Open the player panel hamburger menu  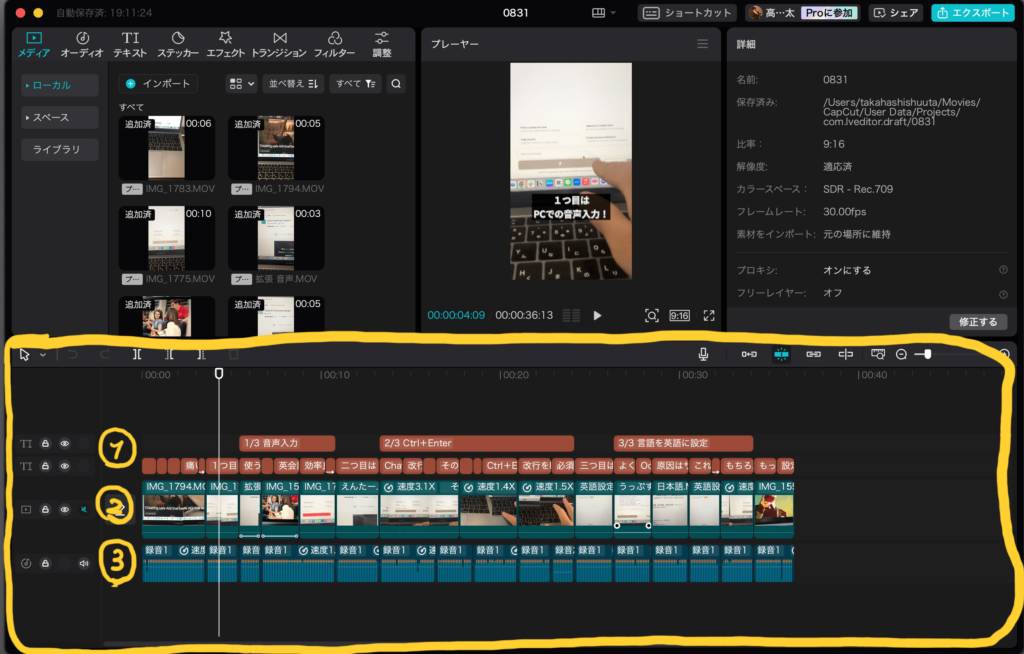click(703, 44)
